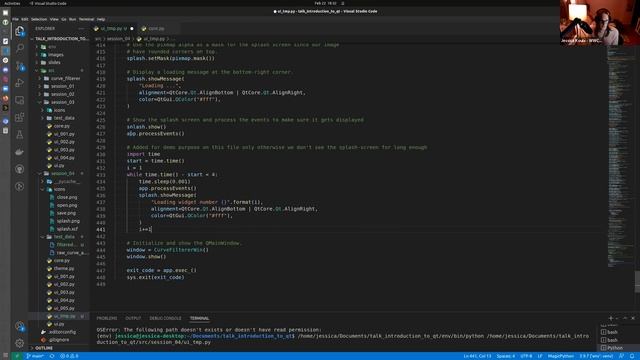Click the MagicPython language mode
The height and width of the screenshot is (360, 640).
click(x=560, y=356)
